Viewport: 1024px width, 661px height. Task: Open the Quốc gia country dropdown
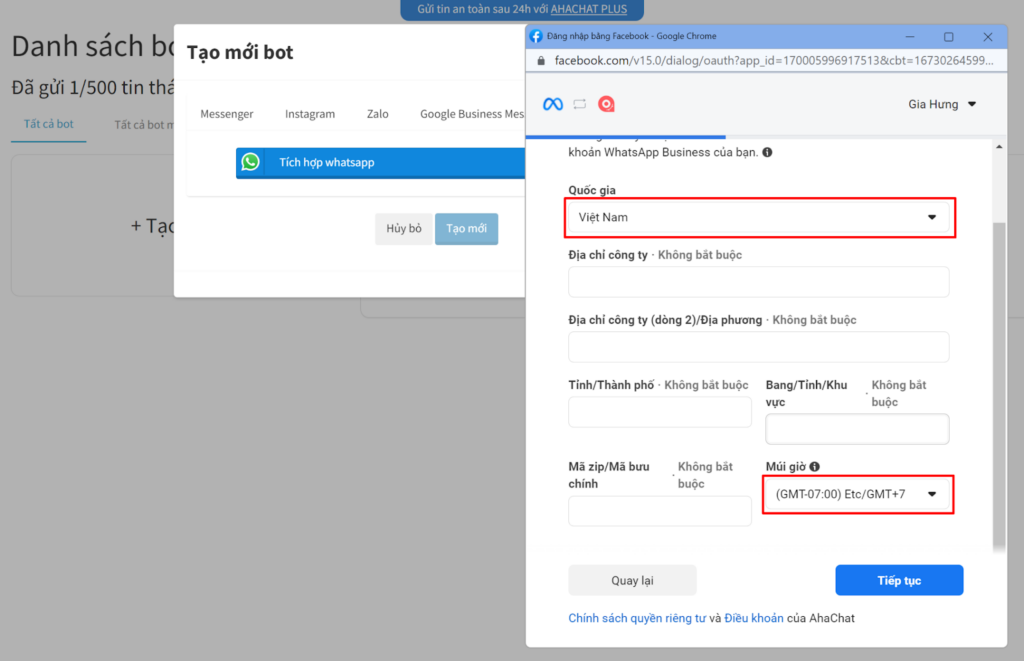click(759, 218)
